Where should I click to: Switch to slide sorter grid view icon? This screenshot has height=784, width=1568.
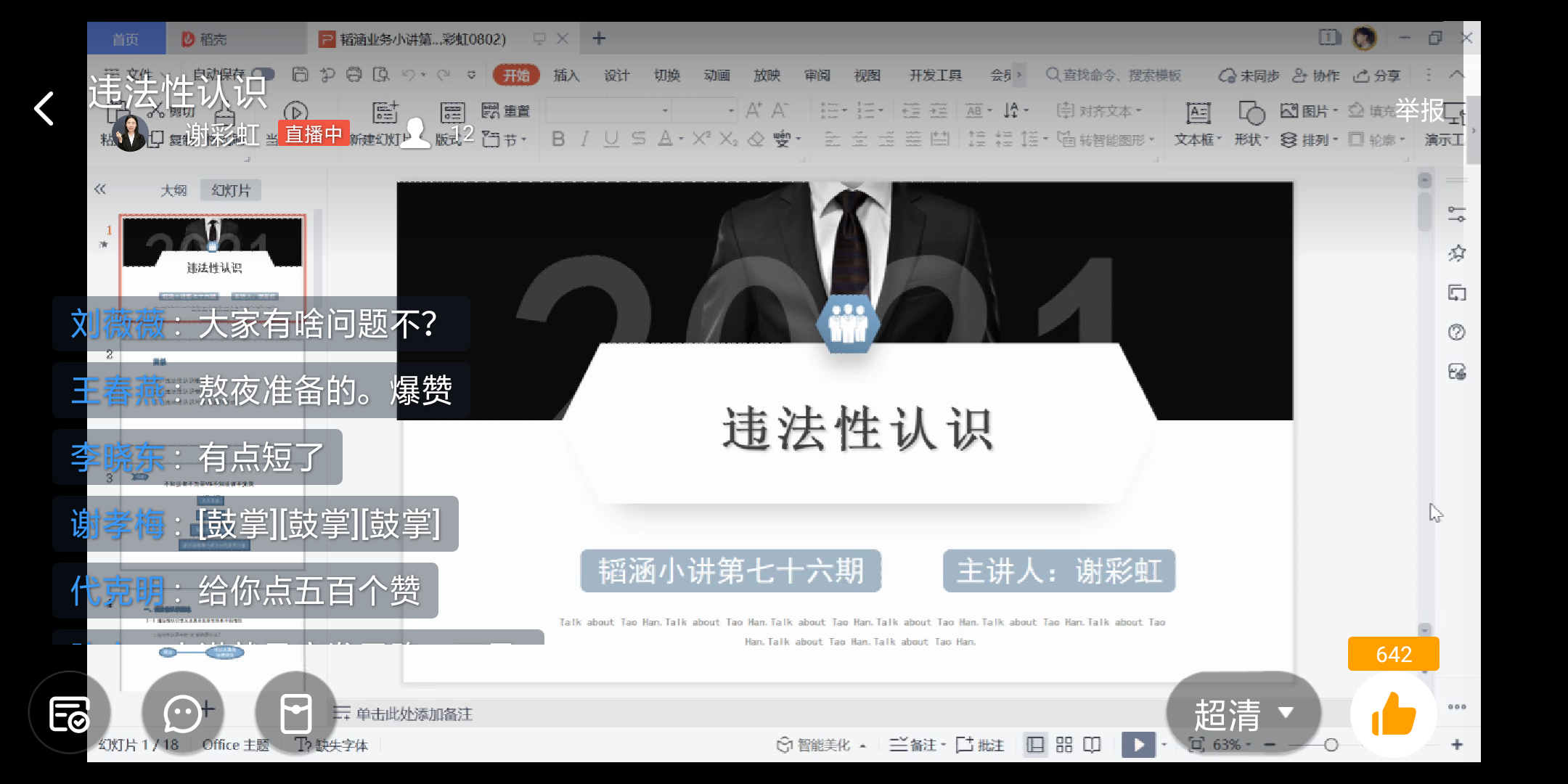1064,745
